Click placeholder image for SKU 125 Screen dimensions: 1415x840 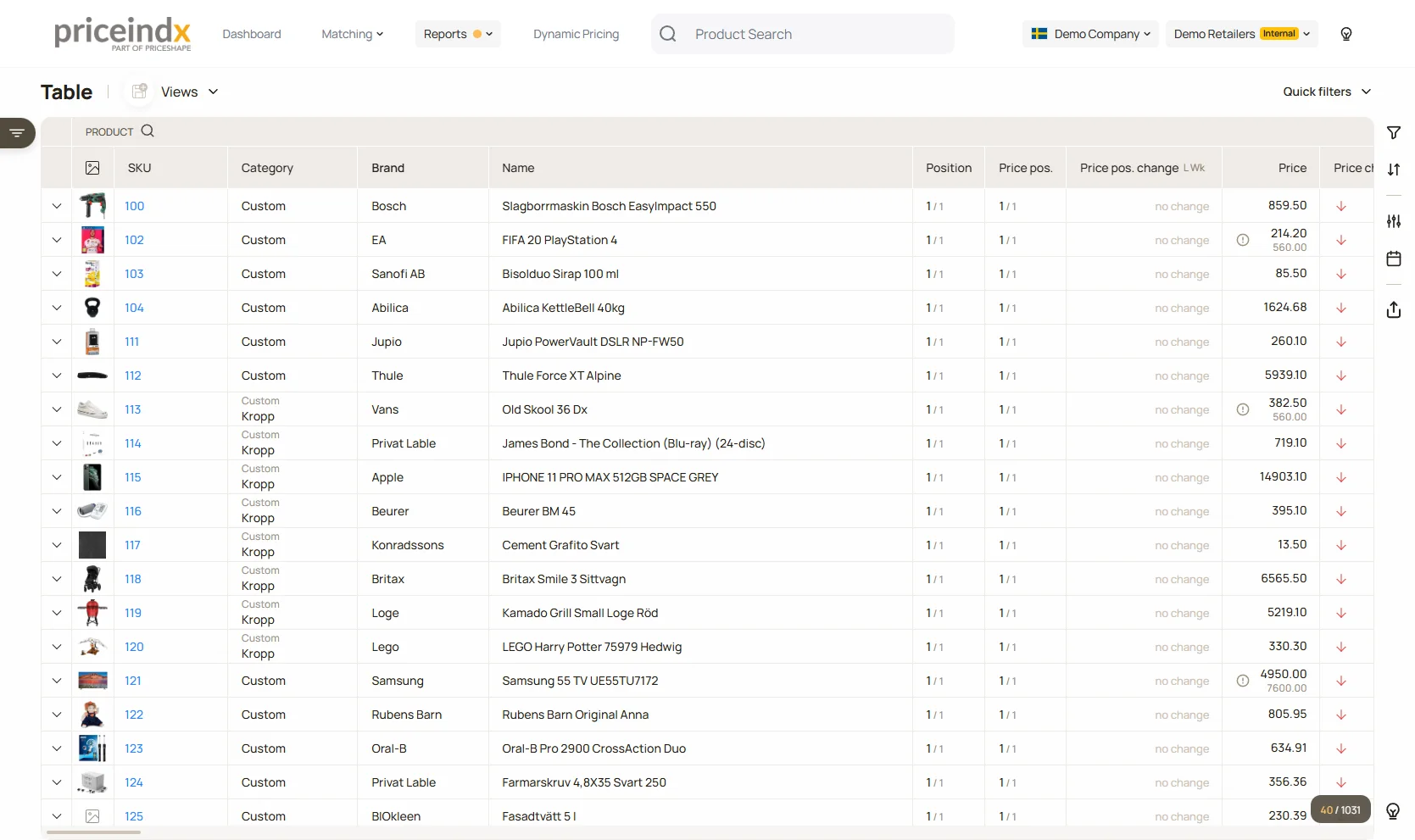92,816
